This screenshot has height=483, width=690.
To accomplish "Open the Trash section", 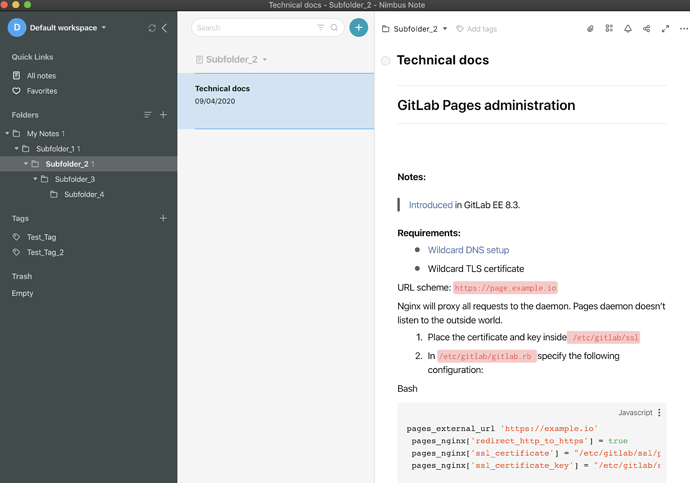I will point(22,276).
